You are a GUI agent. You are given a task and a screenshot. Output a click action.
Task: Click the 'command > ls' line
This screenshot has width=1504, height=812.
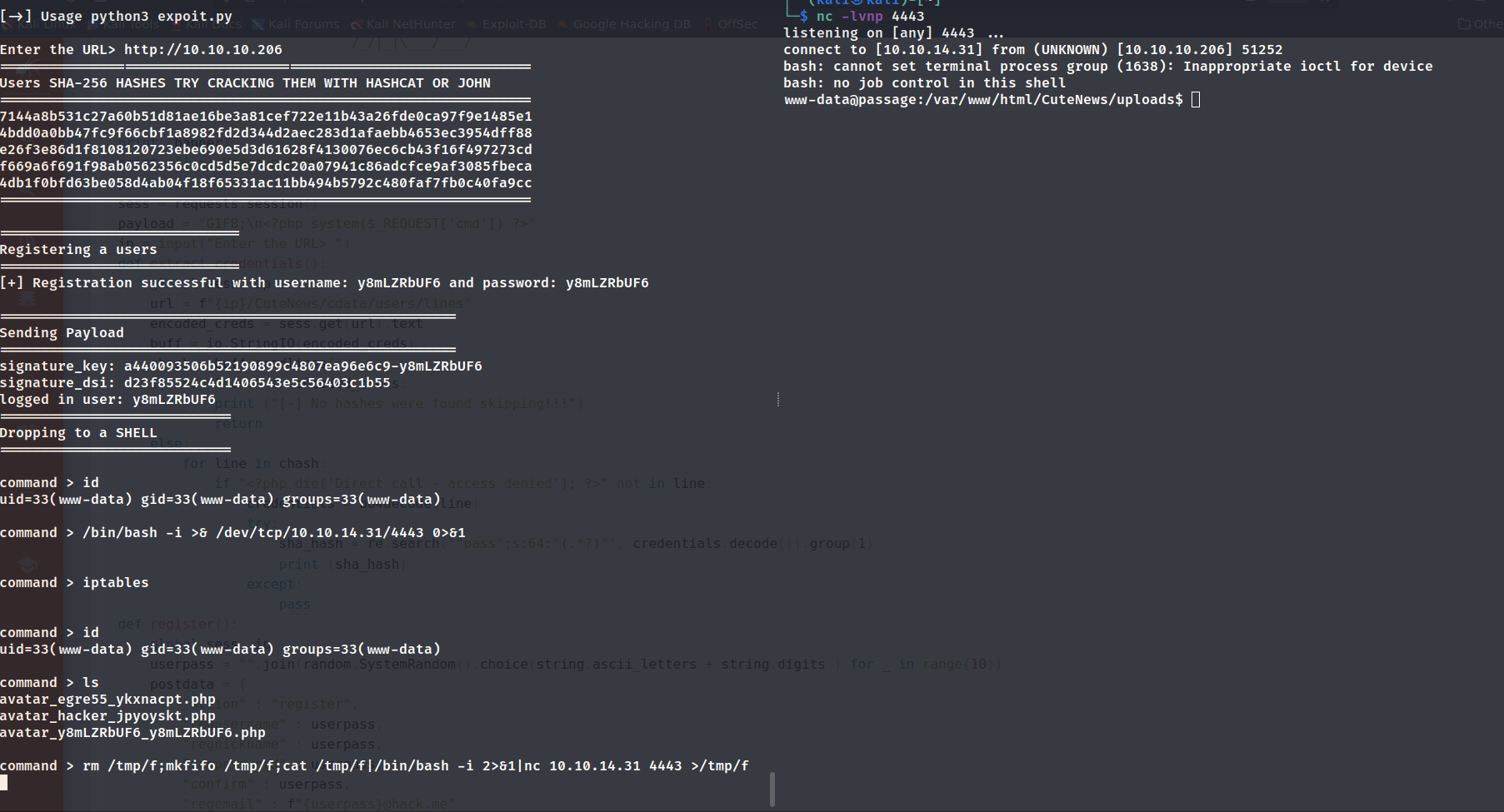click(49, 682)
